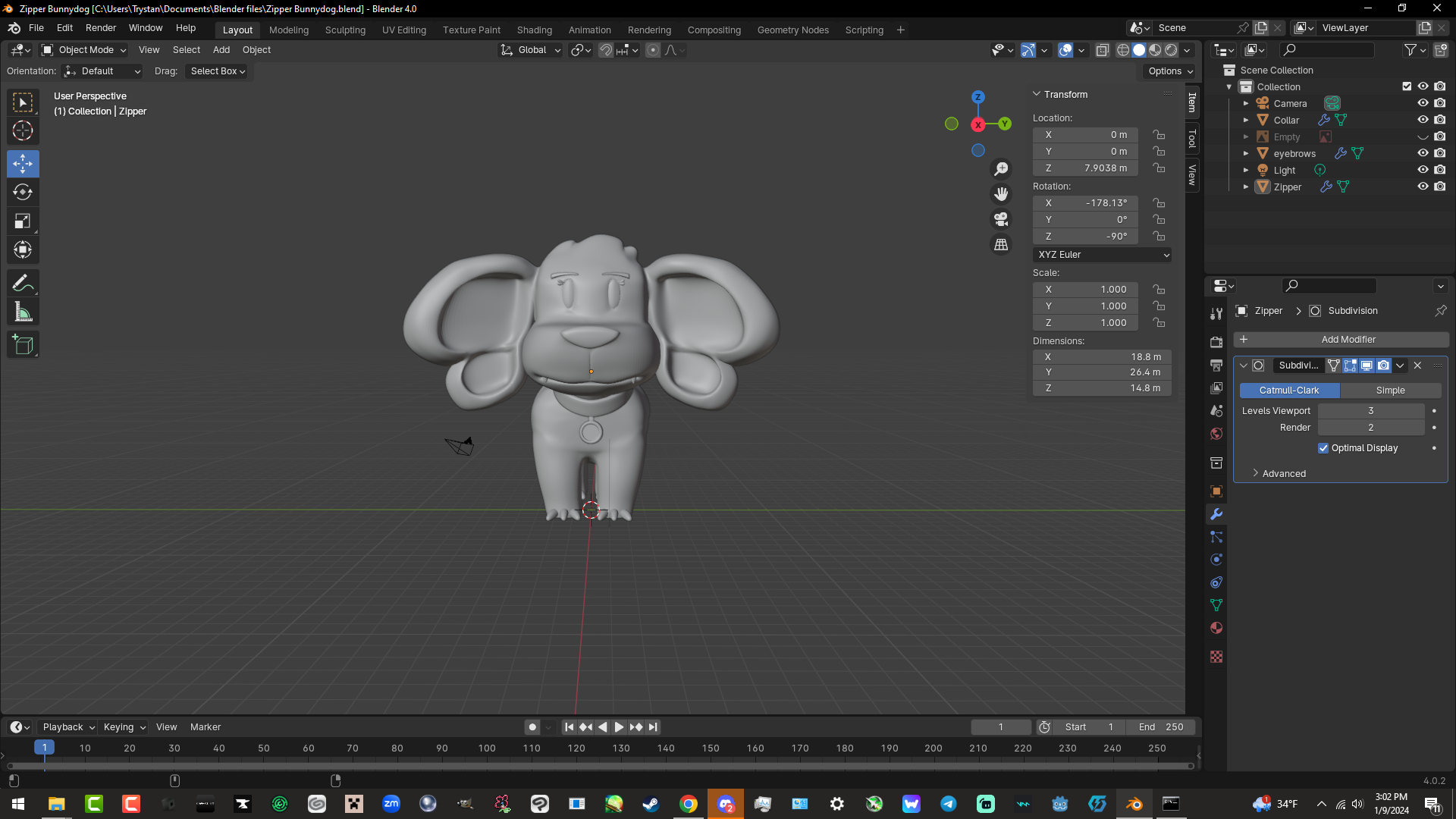Viewport: 1456px width, 819px height.
Task: Toggle Optimal Display checkbox
Action: pos(1323,448)
